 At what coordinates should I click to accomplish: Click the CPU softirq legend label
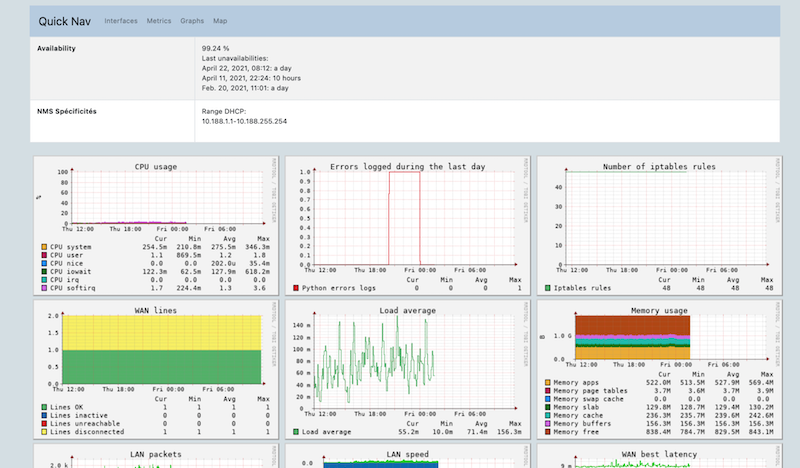click(72, 288)
